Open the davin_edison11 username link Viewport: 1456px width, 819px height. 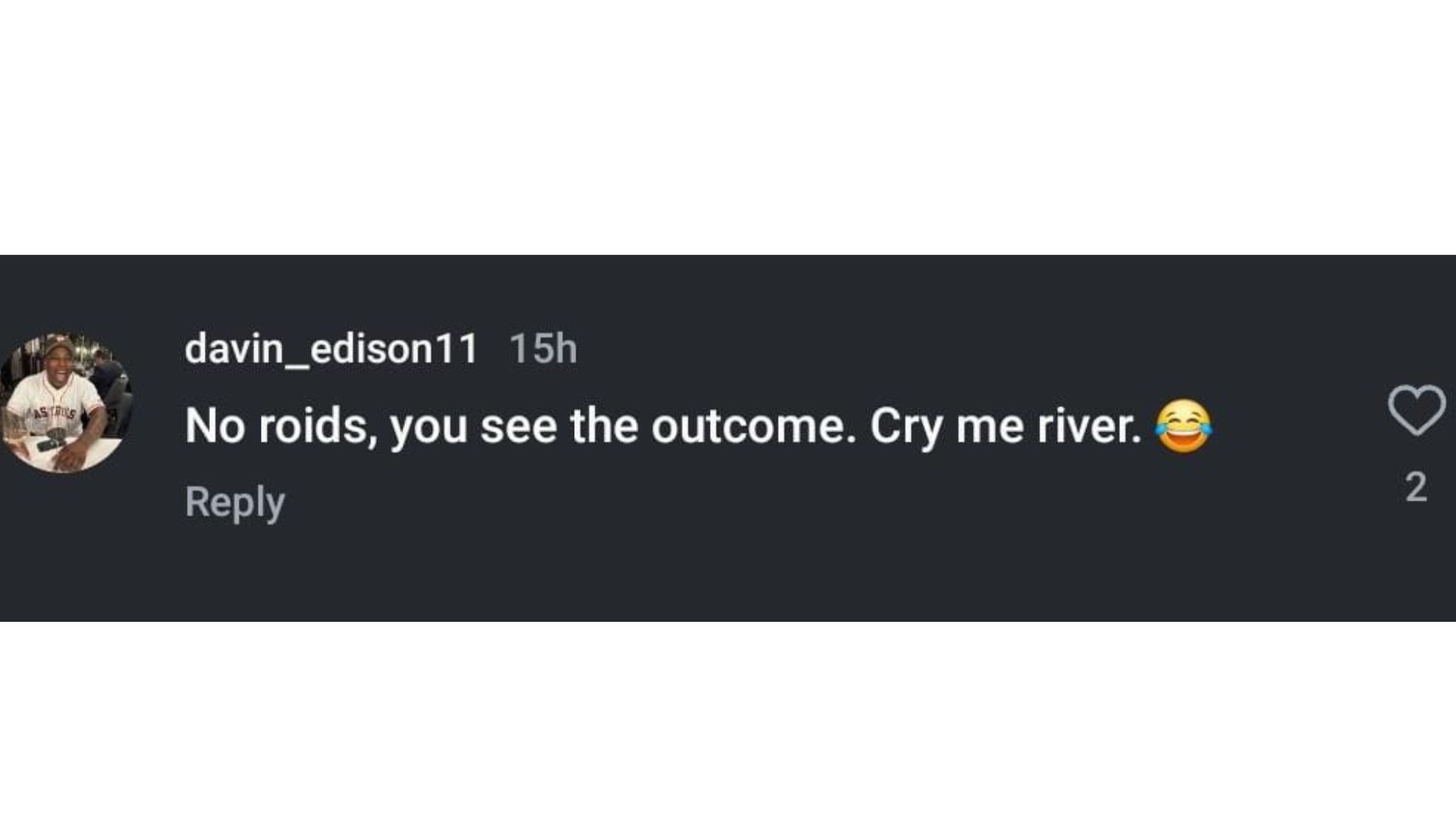(331, 349)
